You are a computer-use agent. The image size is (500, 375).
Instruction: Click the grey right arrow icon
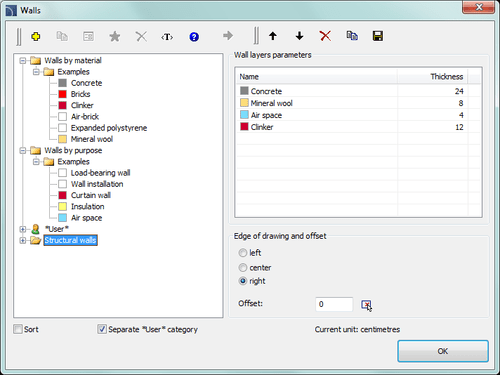[x=228, y=36]
